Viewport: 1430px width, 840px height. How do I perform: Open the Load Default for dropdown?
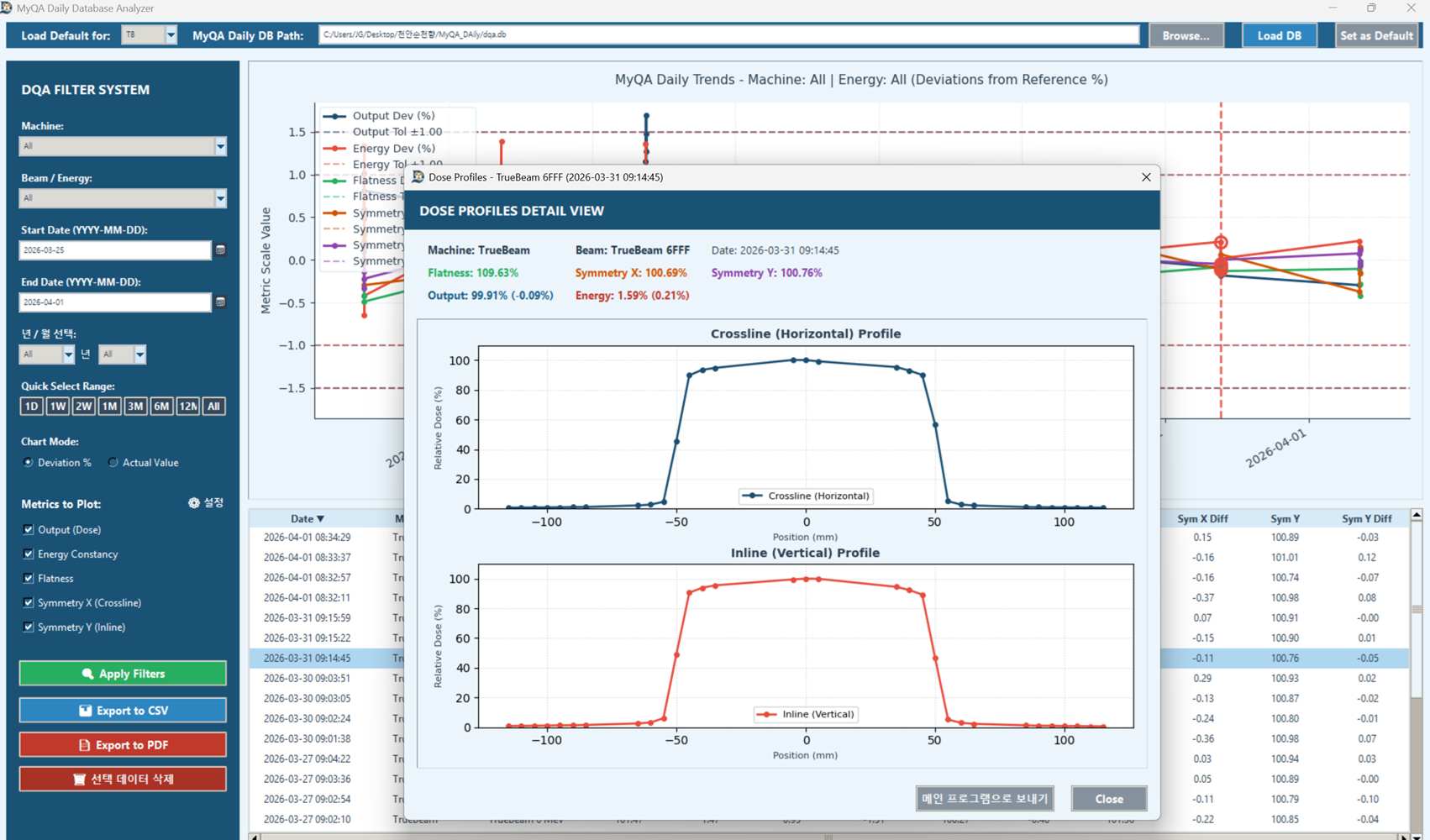click(171, 35)
